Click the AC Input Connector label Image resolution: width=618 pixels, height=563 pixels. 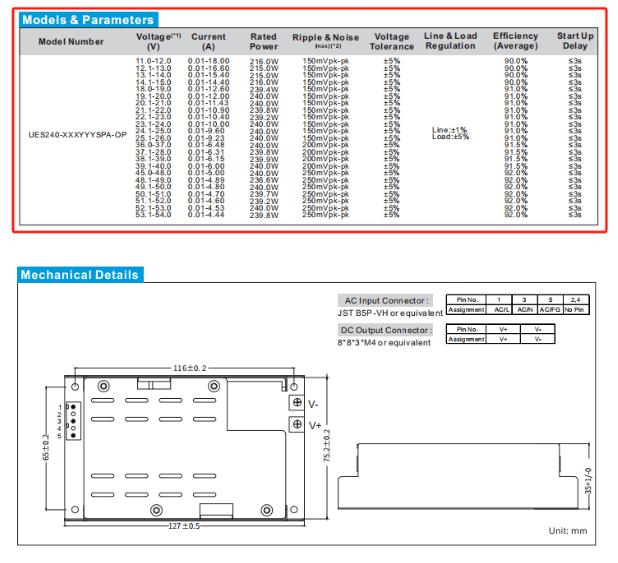[x=387, y=300]
